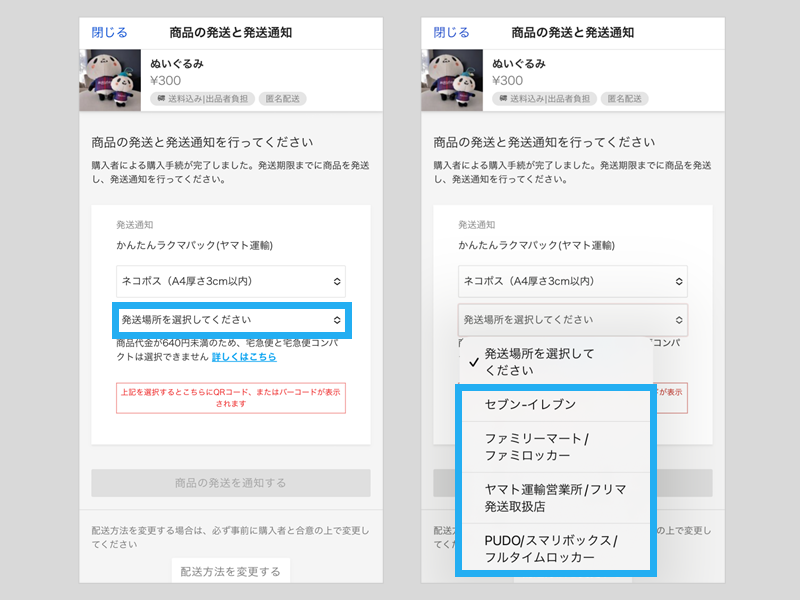The image size is (800, 600).
Task: Open ネコポス size dropdown in left screen
Action: 231,281
